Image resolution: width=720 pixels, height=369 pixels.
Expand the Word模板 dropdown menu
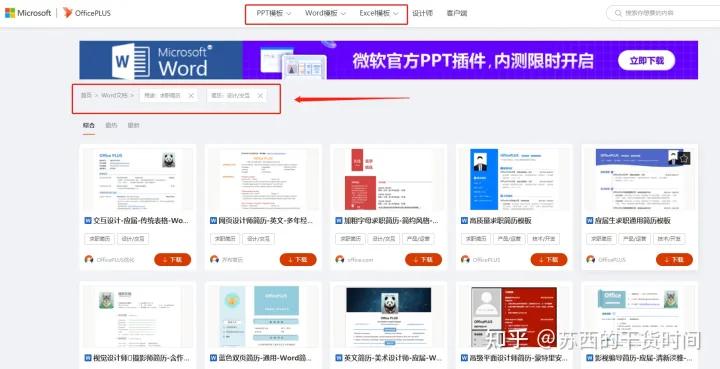pyautogui.click(x=325, y=13)
